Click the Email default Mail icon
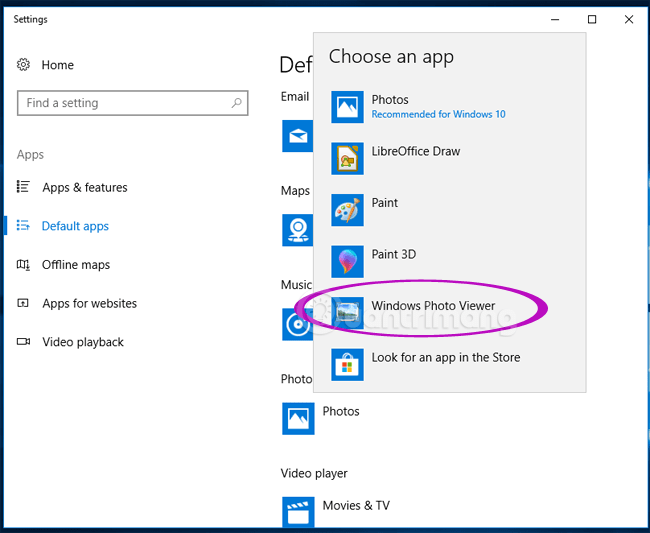The width and height of the screenshot is (650, 533). 298,136
